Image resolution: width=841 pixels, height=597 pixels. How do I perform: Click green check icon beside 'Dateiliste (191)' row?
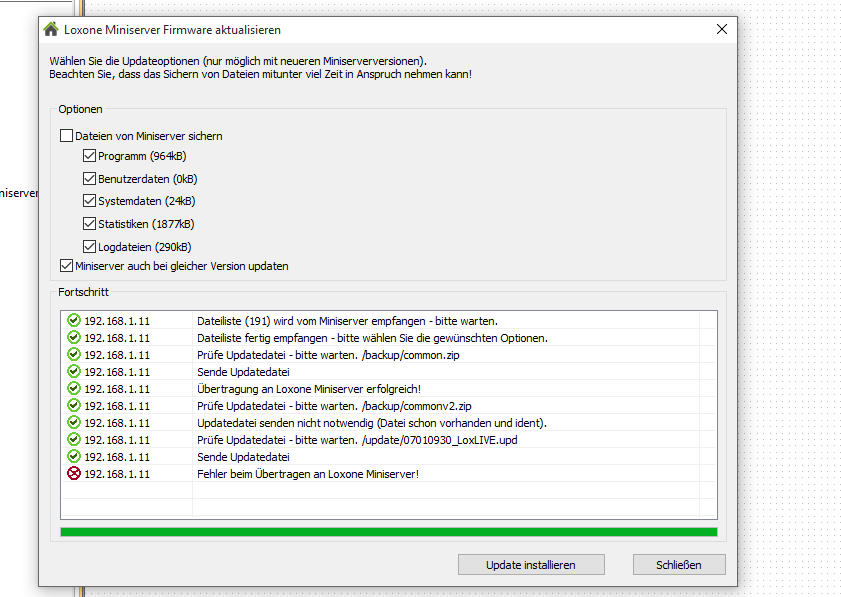point(73,321)
